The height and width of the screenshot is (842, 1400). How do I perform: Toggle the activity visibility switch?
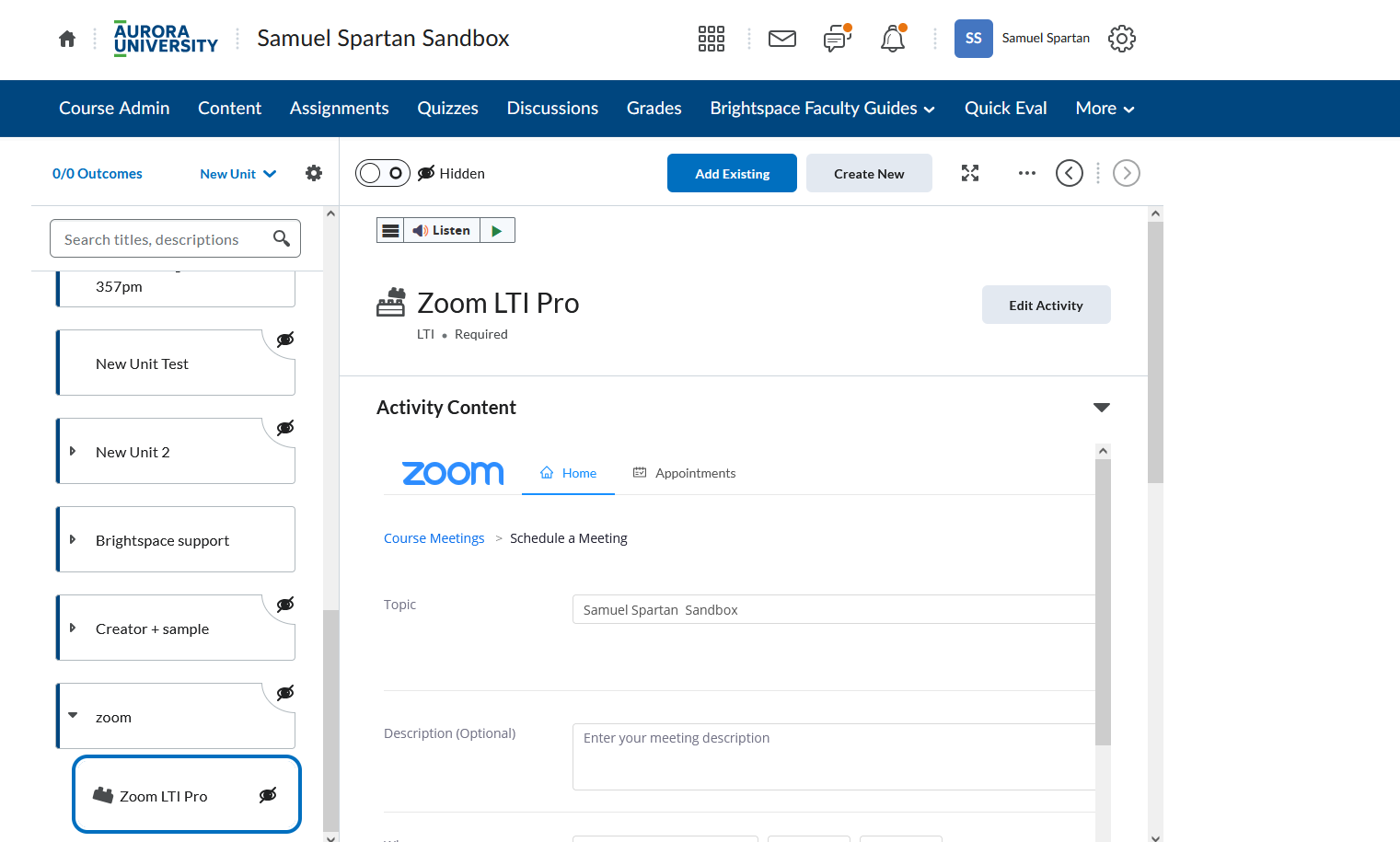pos(383,173)
